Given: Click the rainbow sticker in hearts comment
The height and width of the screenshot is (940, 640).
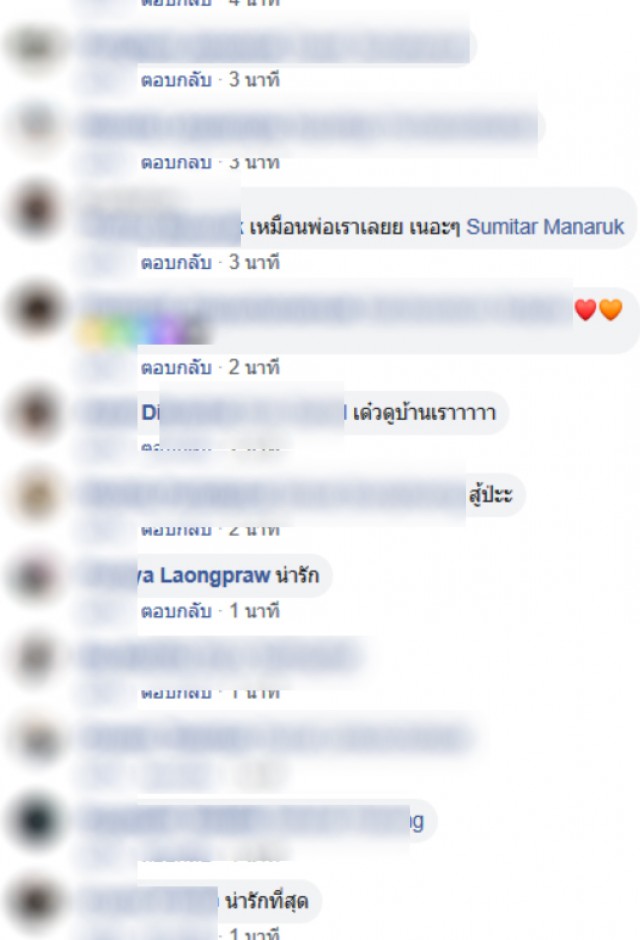Looking at the screenshot, I should [144, 330].
